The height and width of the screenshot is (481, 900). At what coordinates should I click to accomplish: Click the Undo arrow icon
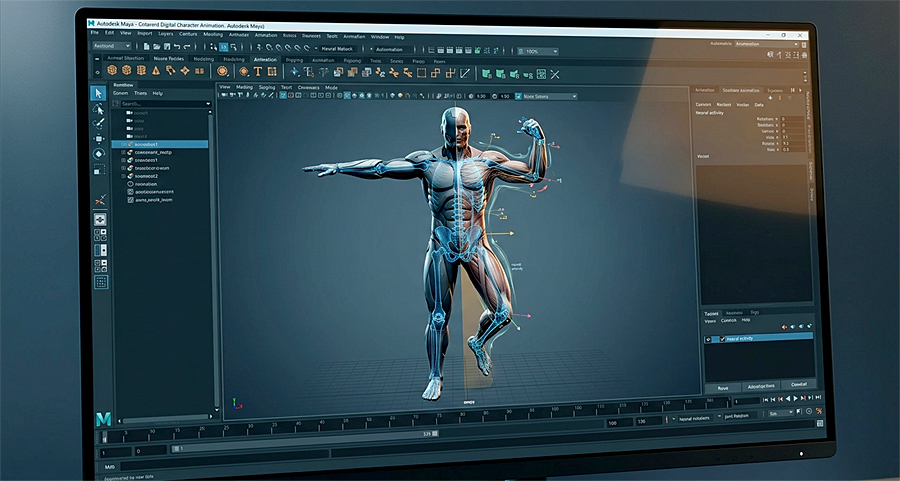[177, 46]
